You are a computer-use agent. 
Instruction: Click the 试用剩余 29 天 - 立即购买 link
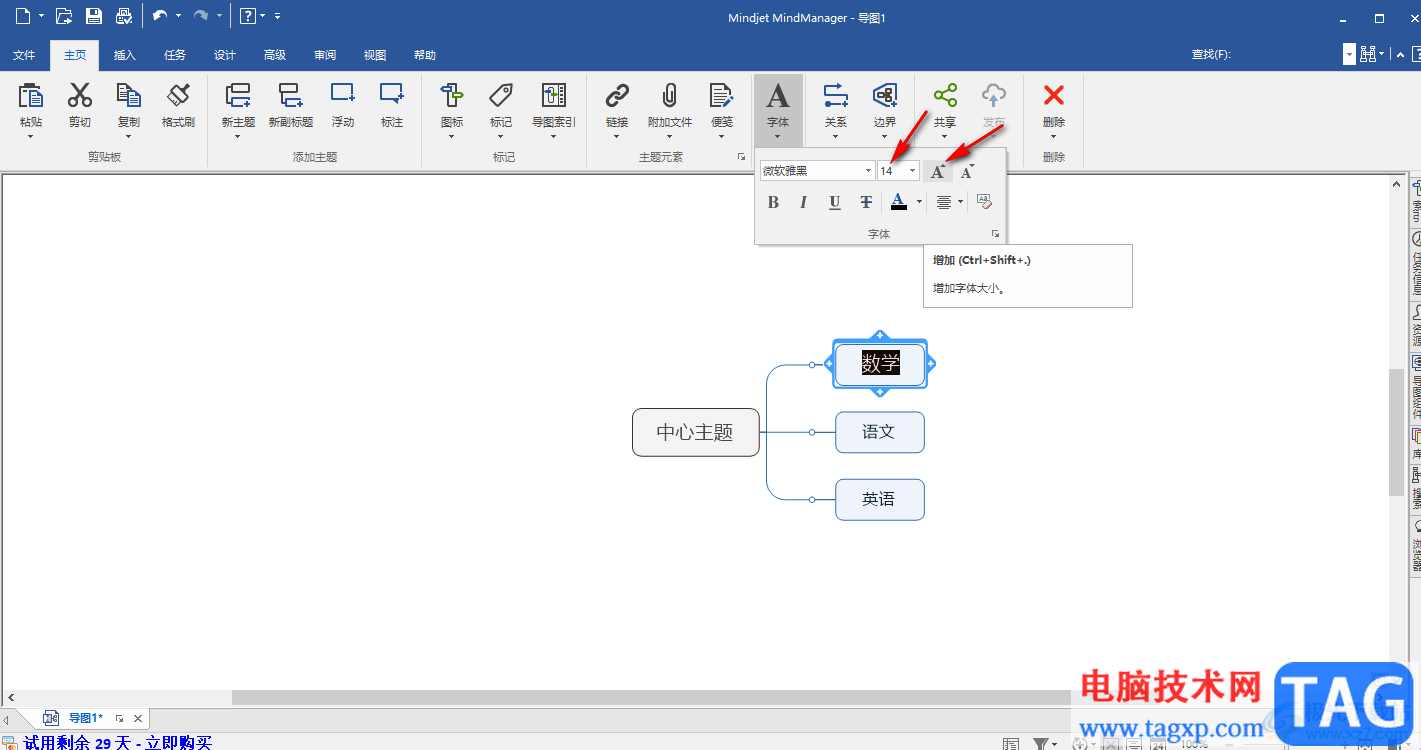(118, 742)
